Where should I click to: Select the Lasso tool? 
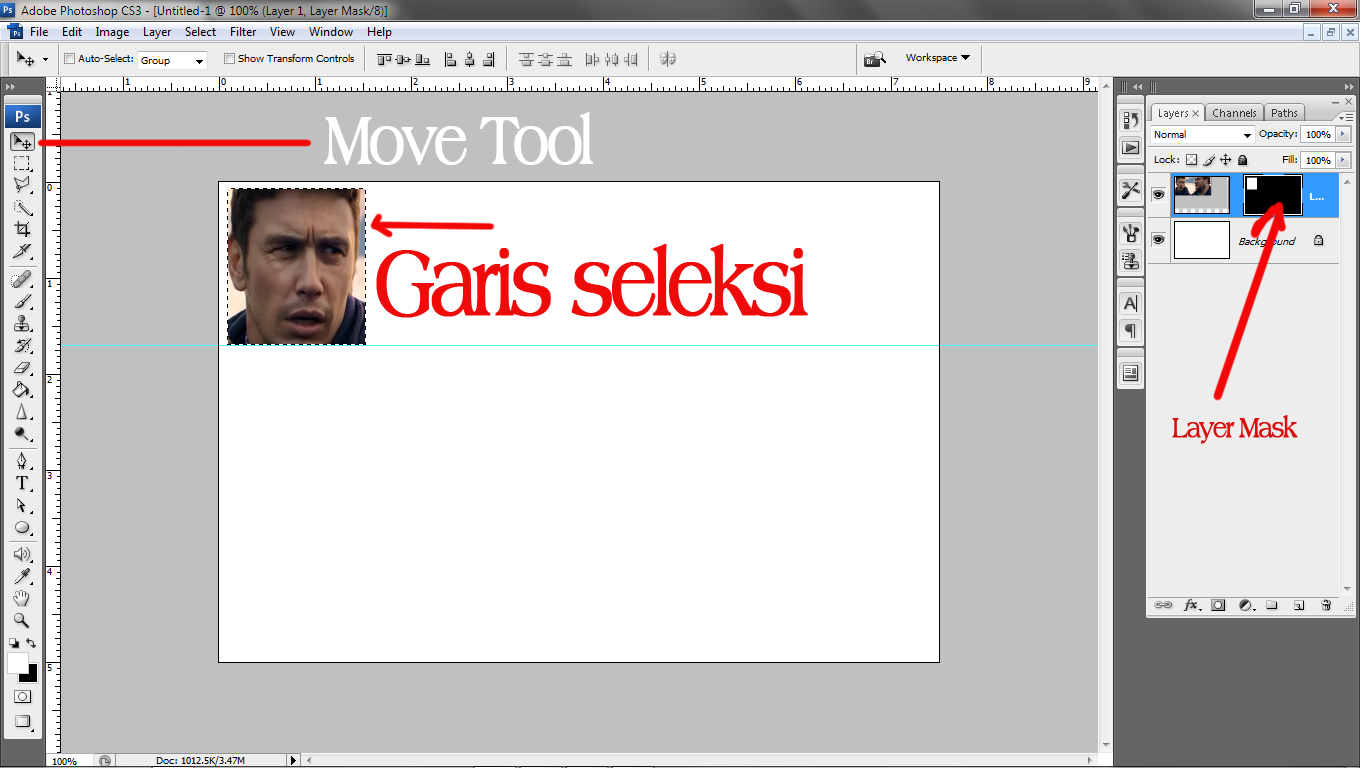[22, 185]
